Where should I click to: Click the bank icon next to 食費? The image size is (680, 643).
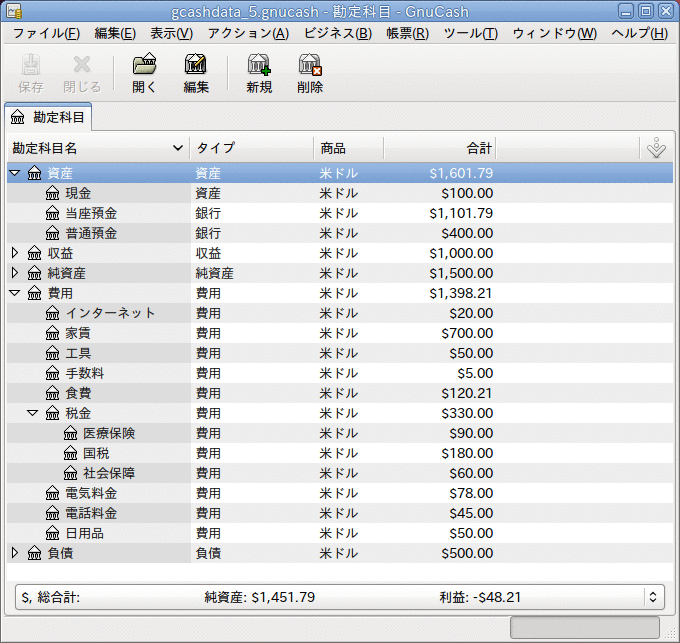(52, 393)
